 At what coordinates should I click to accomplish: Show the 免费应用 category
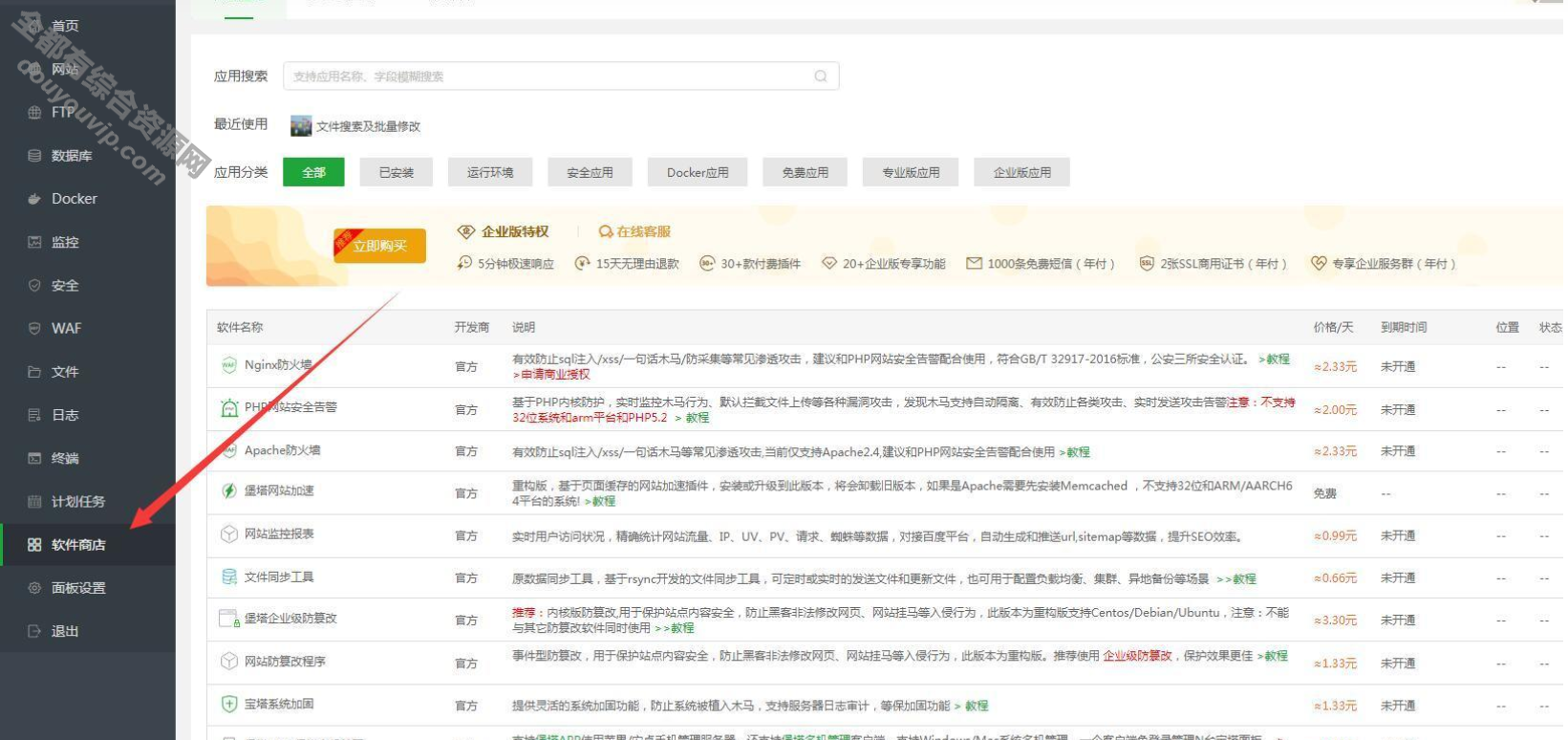tap(805, 172)
